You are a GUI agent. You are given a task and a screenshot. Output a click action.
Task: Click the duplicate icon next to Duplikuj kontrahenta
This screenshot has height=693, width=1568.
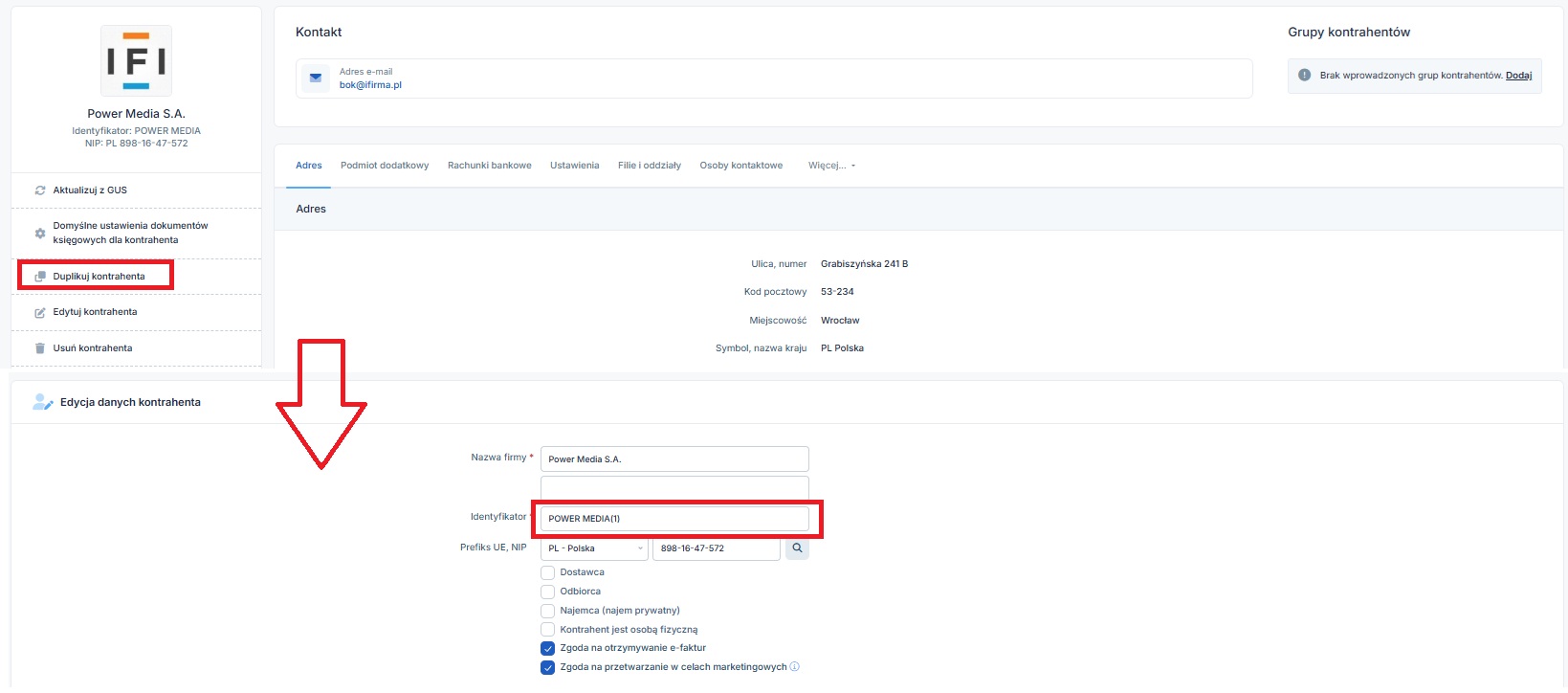(x=40, y=277)
